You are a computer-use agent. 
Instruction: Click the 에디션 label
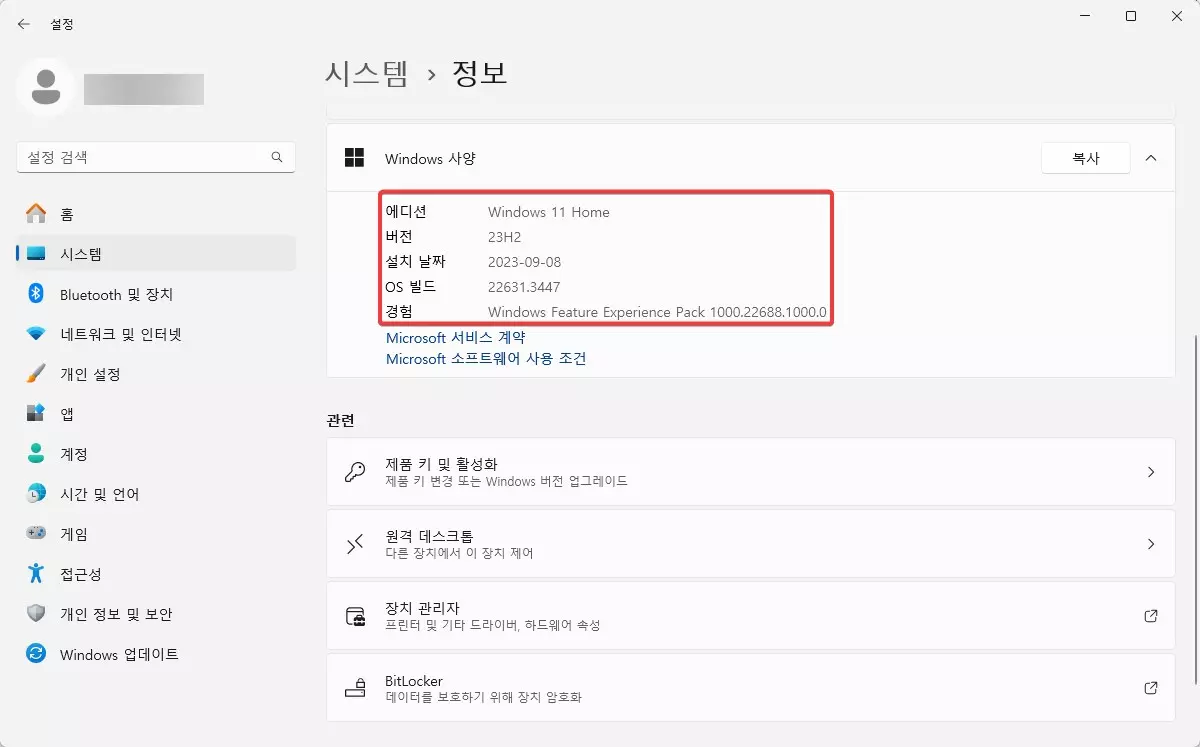click(x=406, y=212)
